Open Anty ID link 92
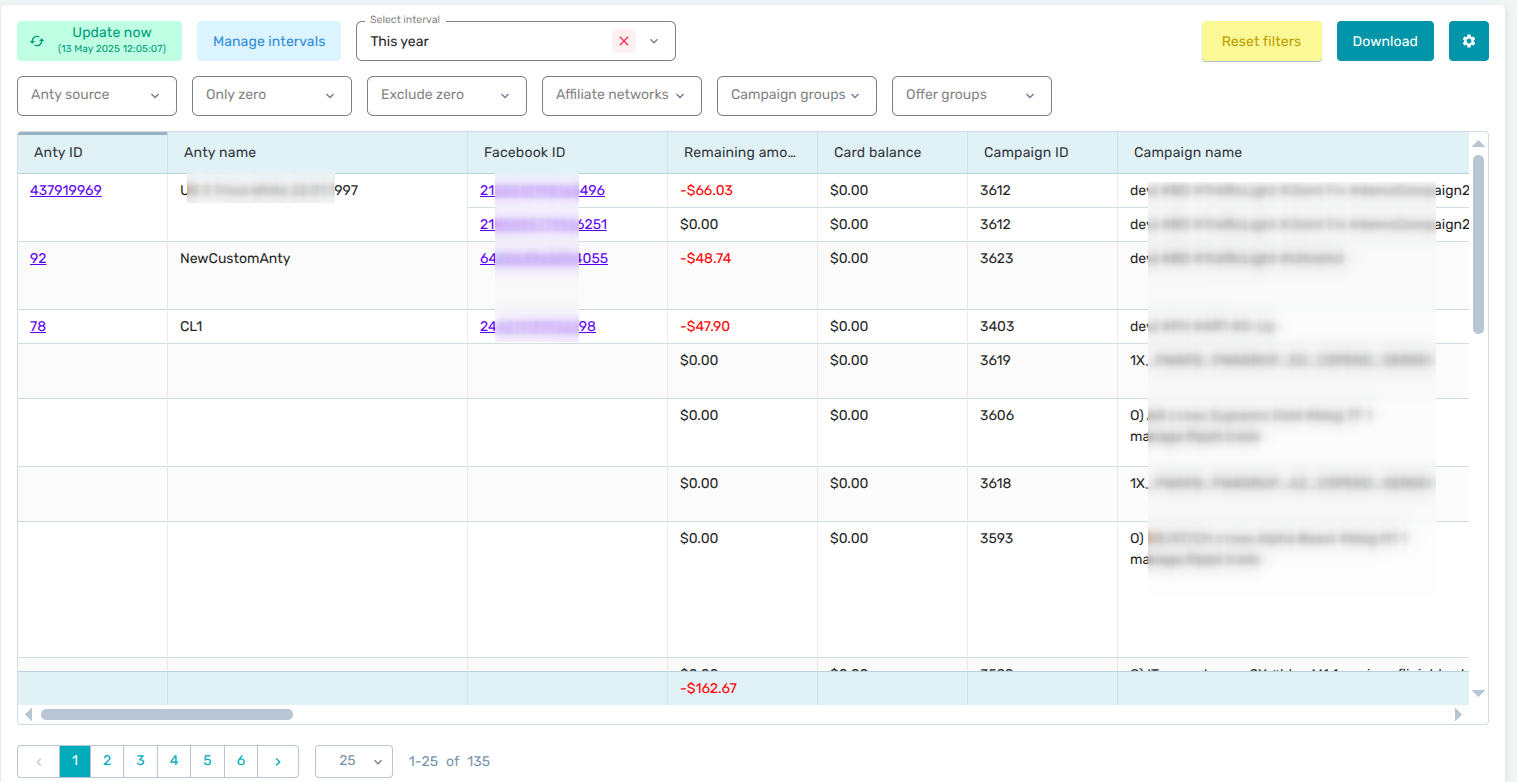 [38, 258]
